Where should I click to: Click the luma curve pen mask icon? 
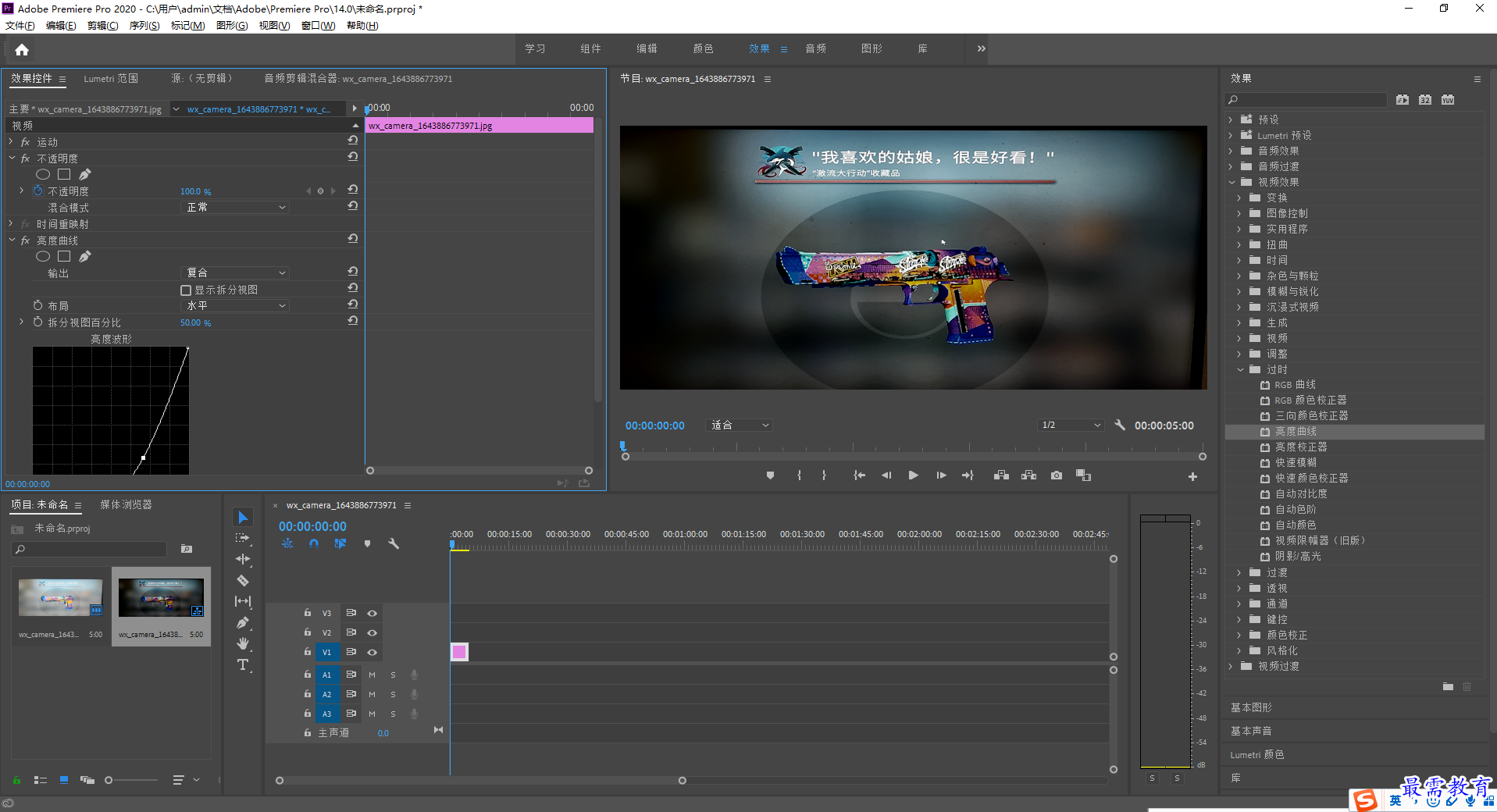[x=85, y=257]
